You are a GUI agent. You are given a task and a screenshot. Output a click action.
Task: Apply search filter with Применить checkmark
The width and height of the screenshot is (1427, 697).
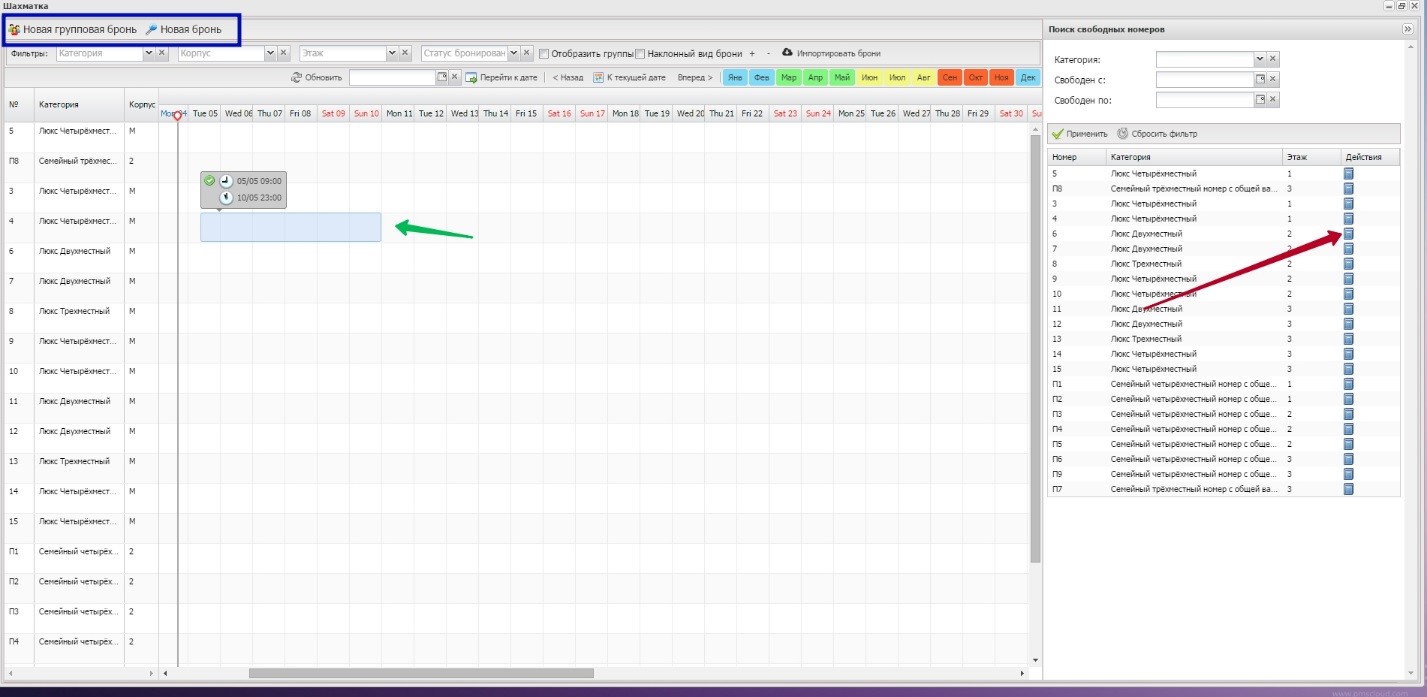pyautogui.click(x=1058, y=134)
